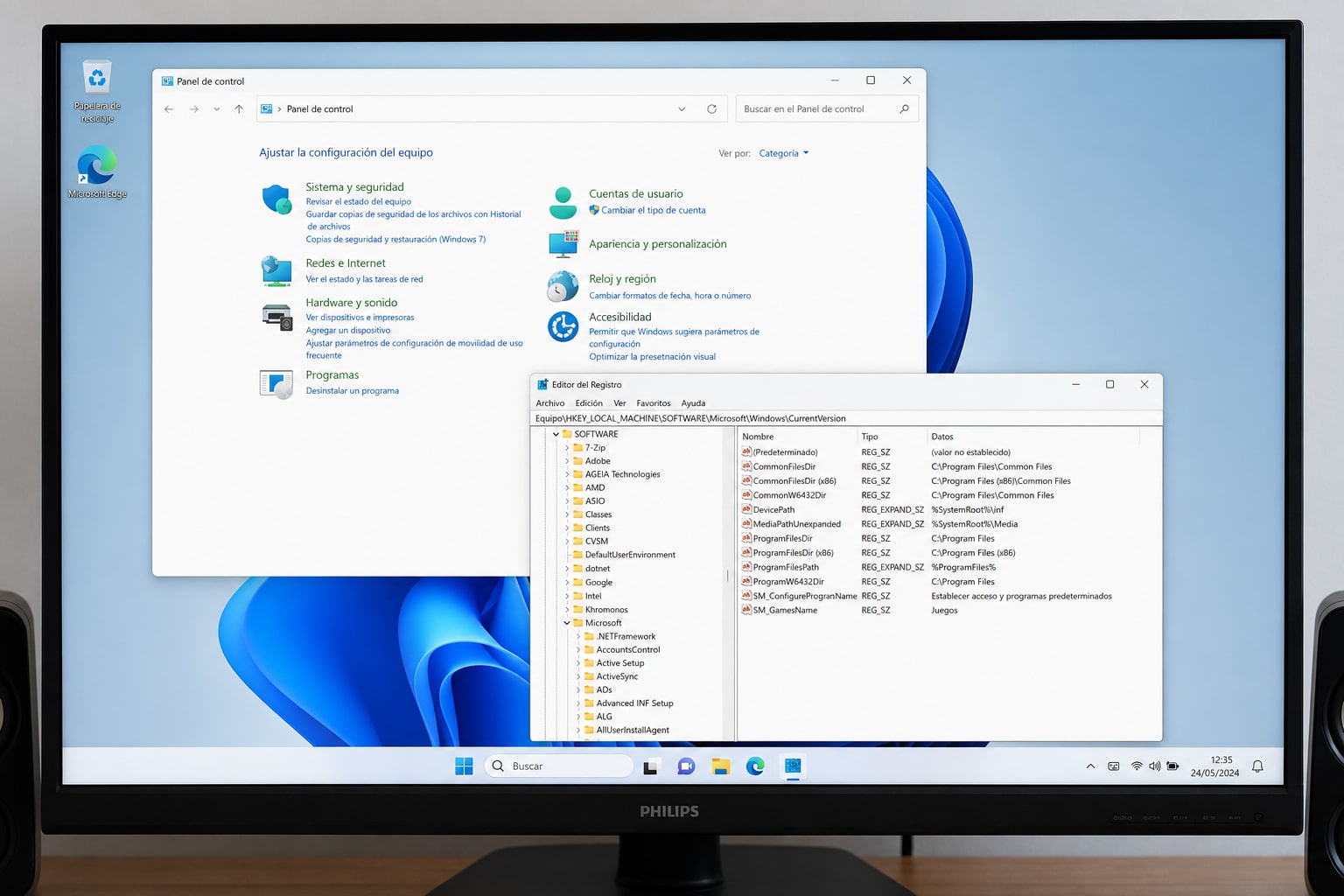1344x896 pixels.
Task: Click Optimizar la presentación visual link
Action: (652, 357)
